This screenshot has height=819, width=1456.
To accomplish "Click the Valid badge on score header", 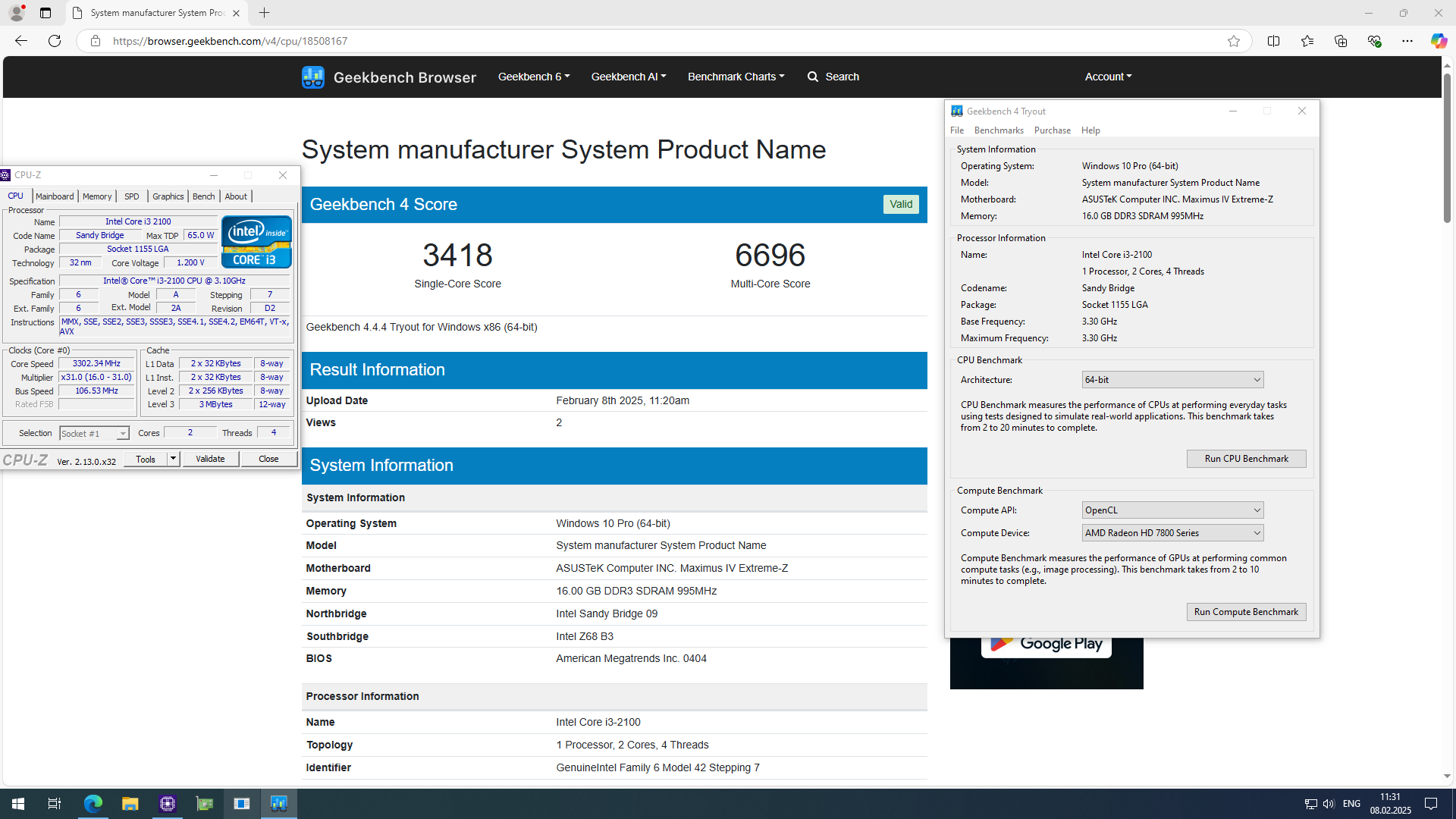I will tap(901, 205).
